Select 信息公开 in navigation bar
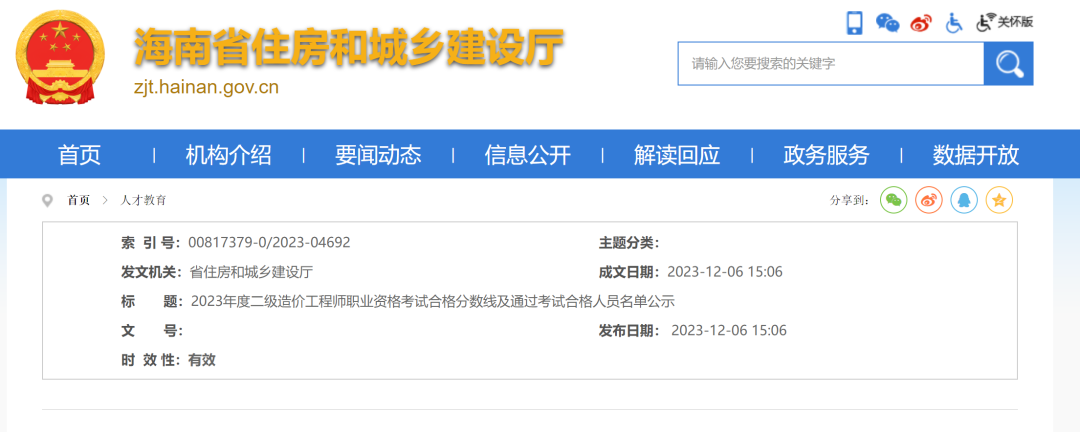The image size is (1080, 432). [527, 155]
